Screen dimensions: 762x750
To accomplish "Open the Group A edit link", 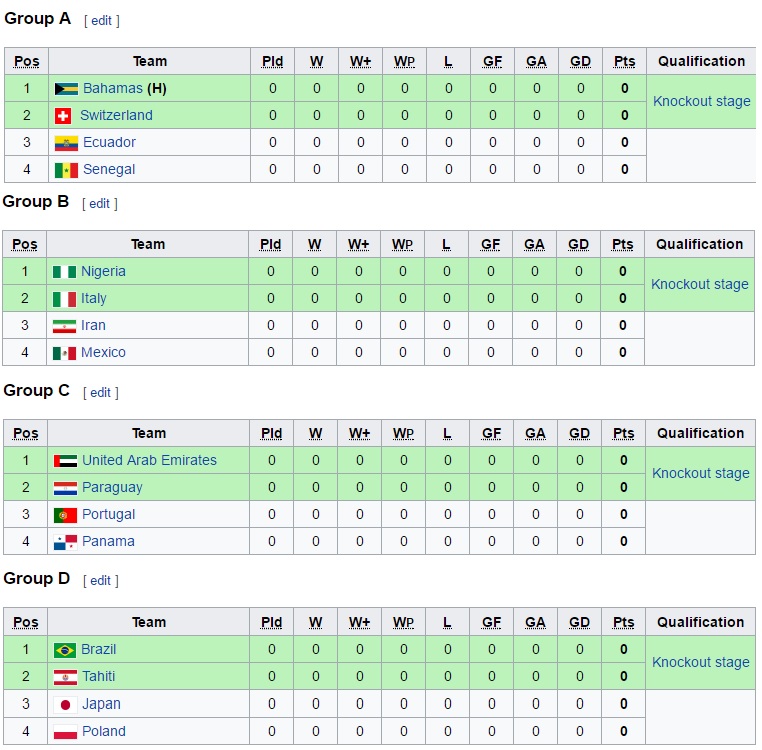I will [101, 21].
